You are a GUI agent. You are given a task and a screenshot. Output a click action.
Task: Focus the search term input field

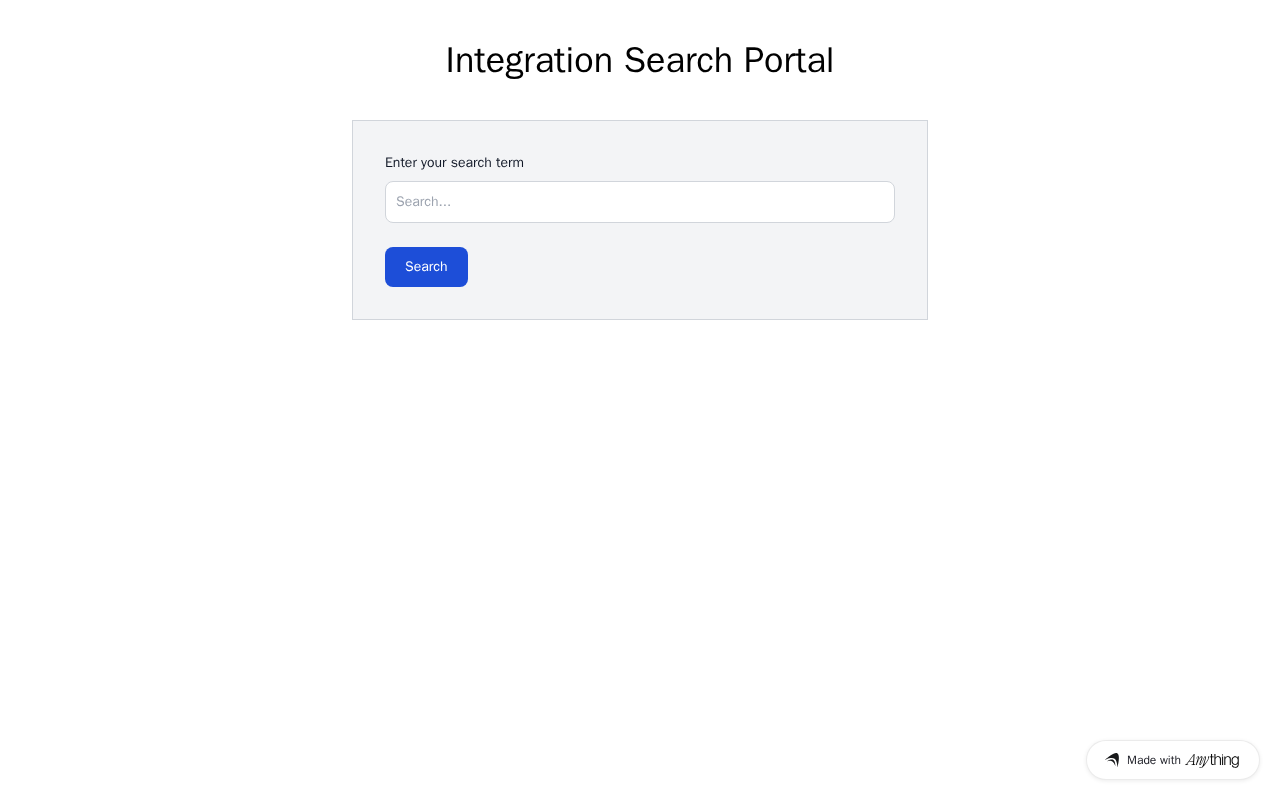coord(640,202)
